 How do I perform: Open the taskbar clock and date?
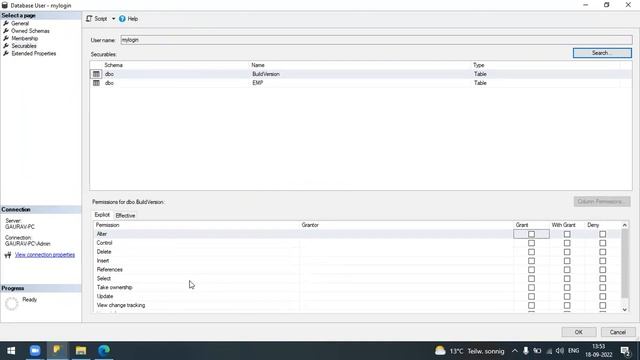coord(599,351)
